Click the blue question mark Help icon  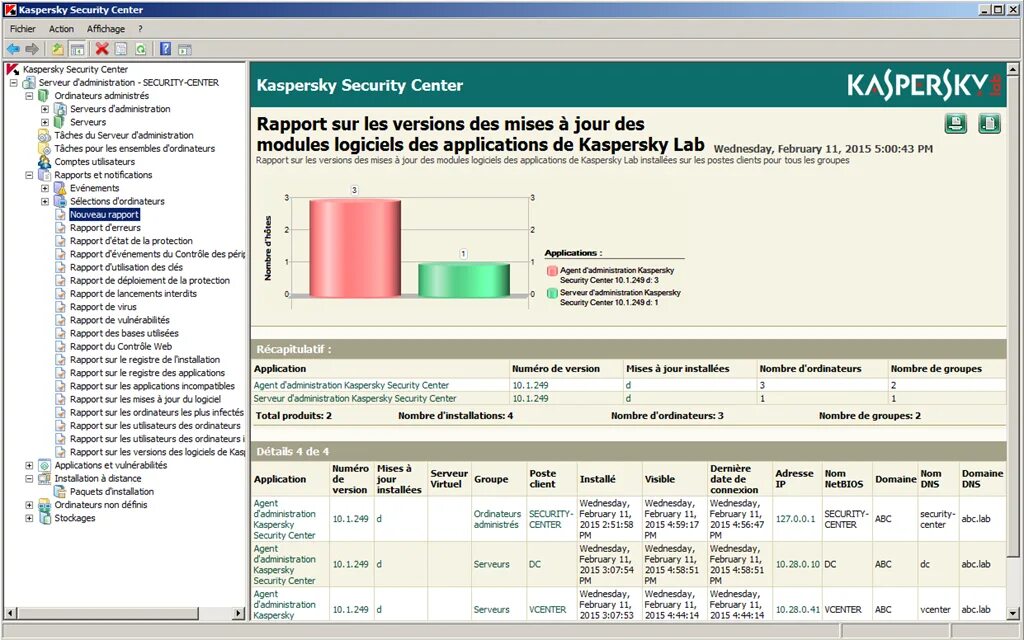pos(165,49)
